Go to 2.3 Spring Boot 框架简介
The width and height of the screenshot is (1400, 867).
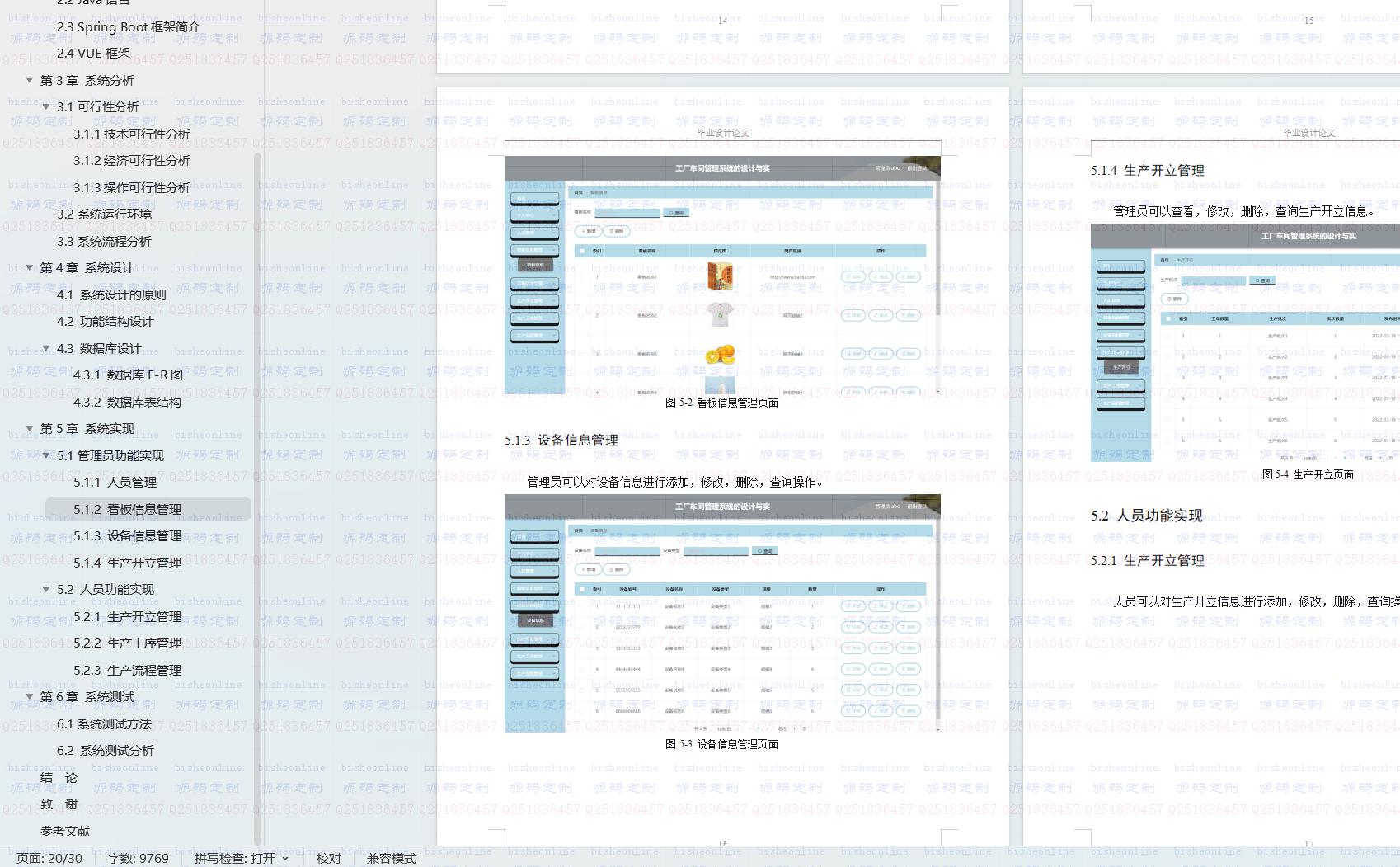[129, 26]
